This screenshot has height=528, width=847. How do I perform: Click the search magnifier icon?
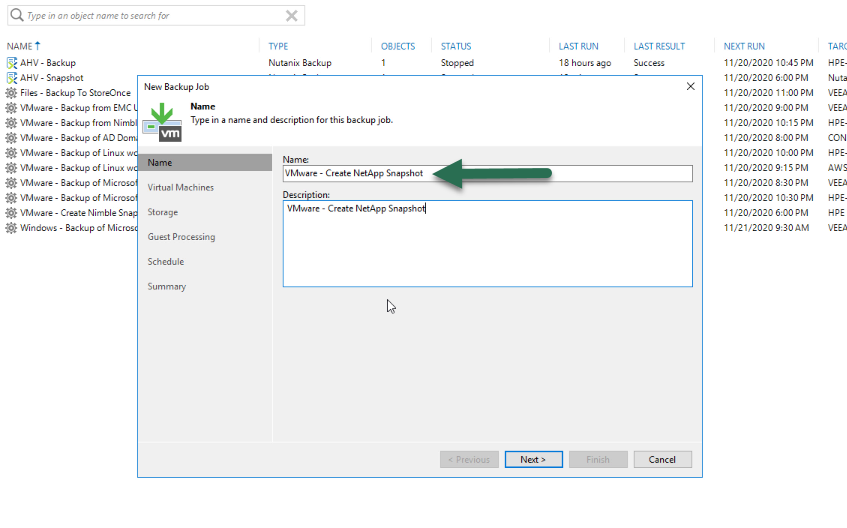[x=17, y=15]
